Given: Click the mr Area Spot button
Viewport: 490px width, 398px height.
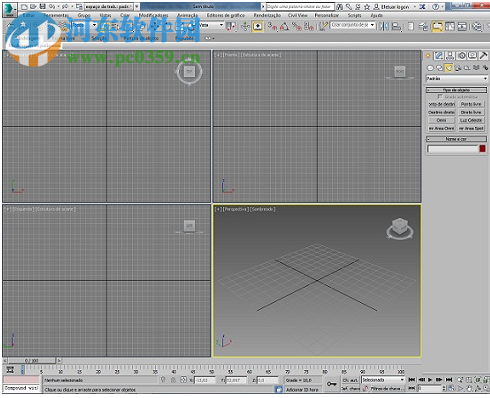Looking at the screenshot, I should (471, 128).
